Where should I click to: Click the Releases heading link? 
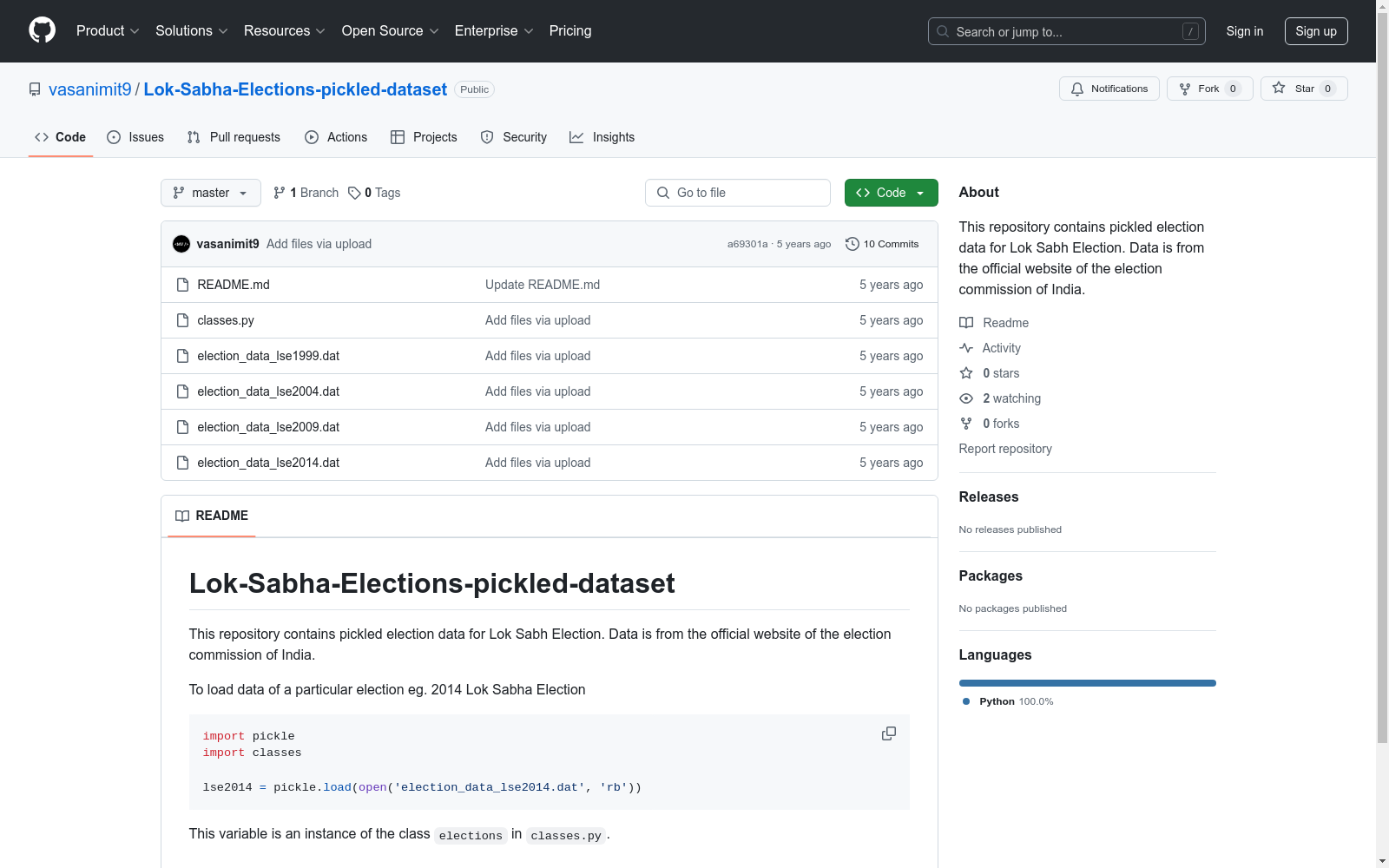coord(989,497)
